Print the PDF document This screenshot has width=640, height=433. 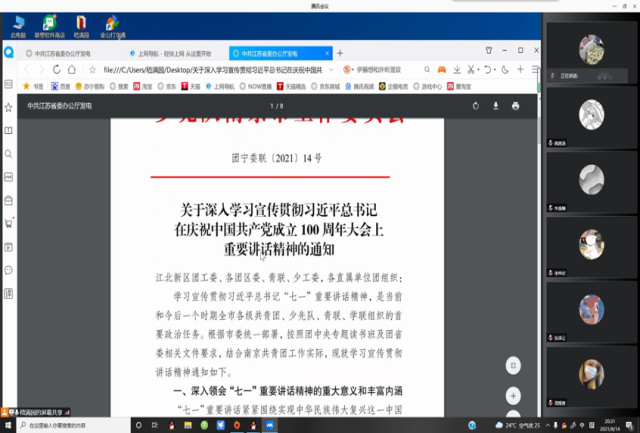tap(516, 106)
